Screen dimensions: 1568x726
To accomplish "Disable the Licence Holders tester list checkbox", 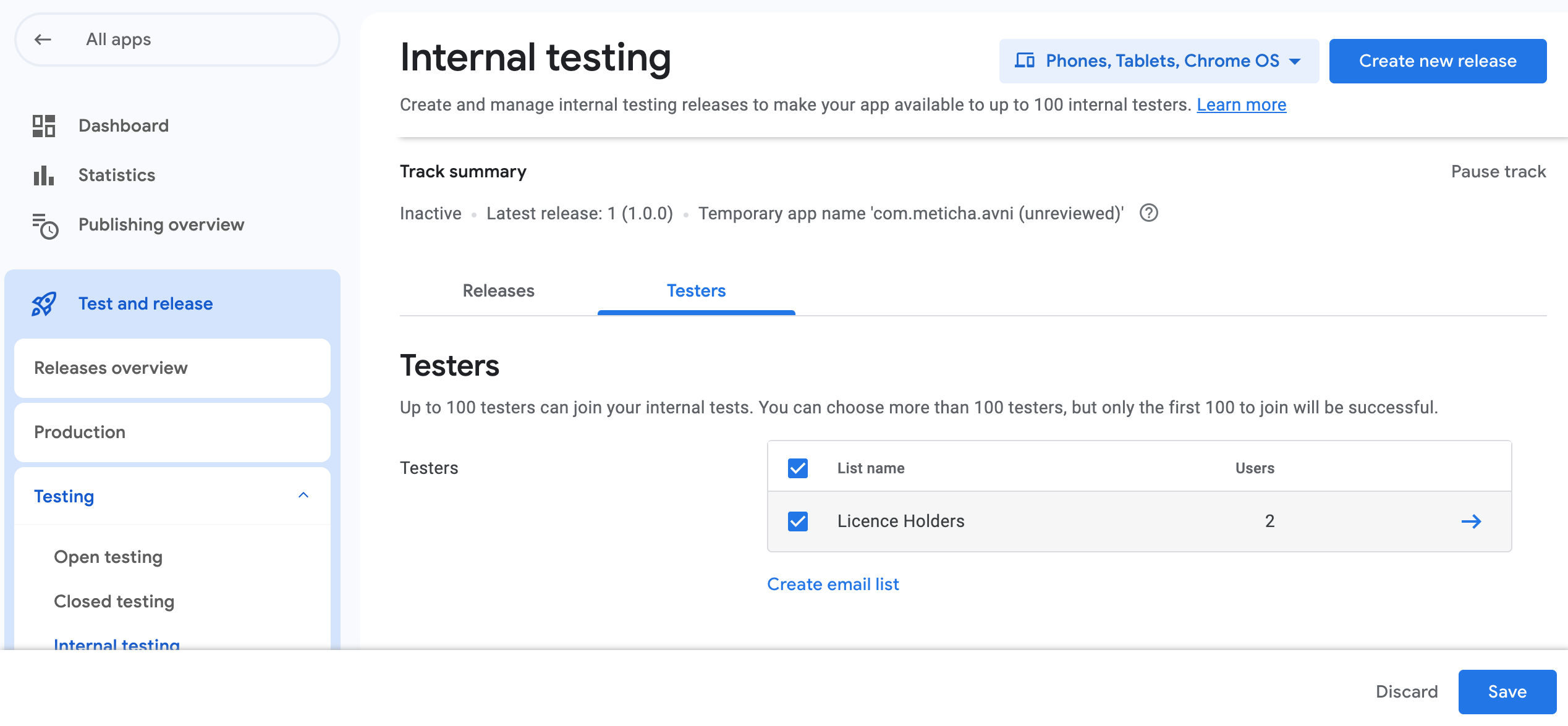I will pyautogui.click(x=797, y=521).
